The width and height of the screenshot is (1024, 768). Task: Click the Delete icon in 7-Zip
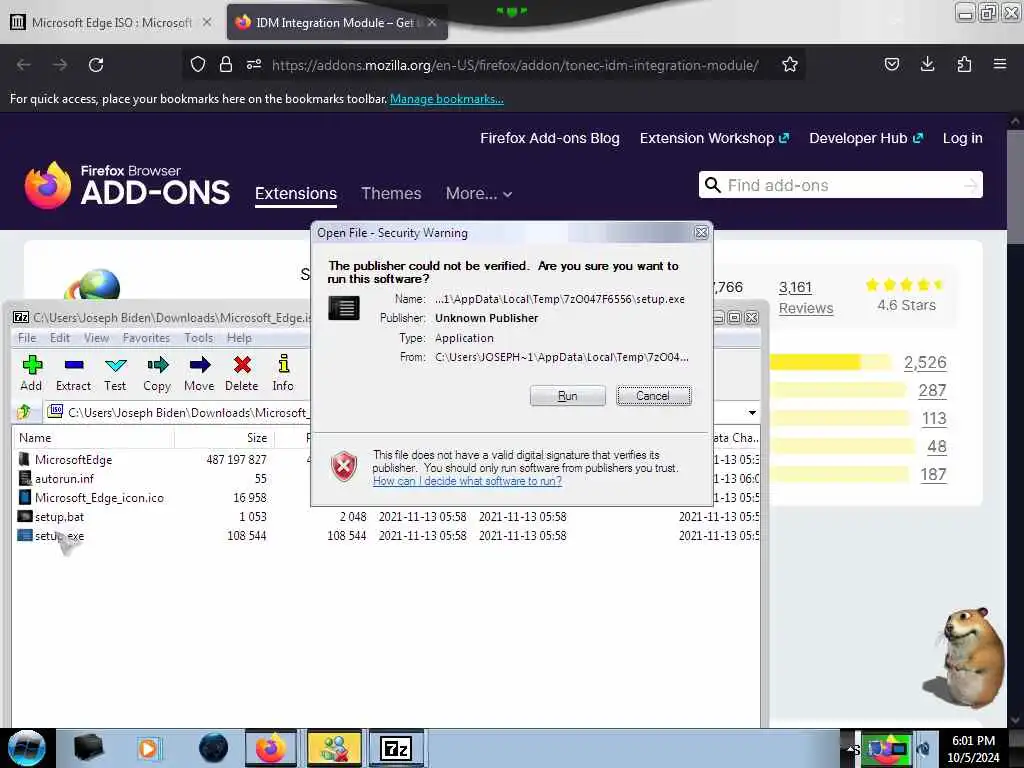coord(242,373)
